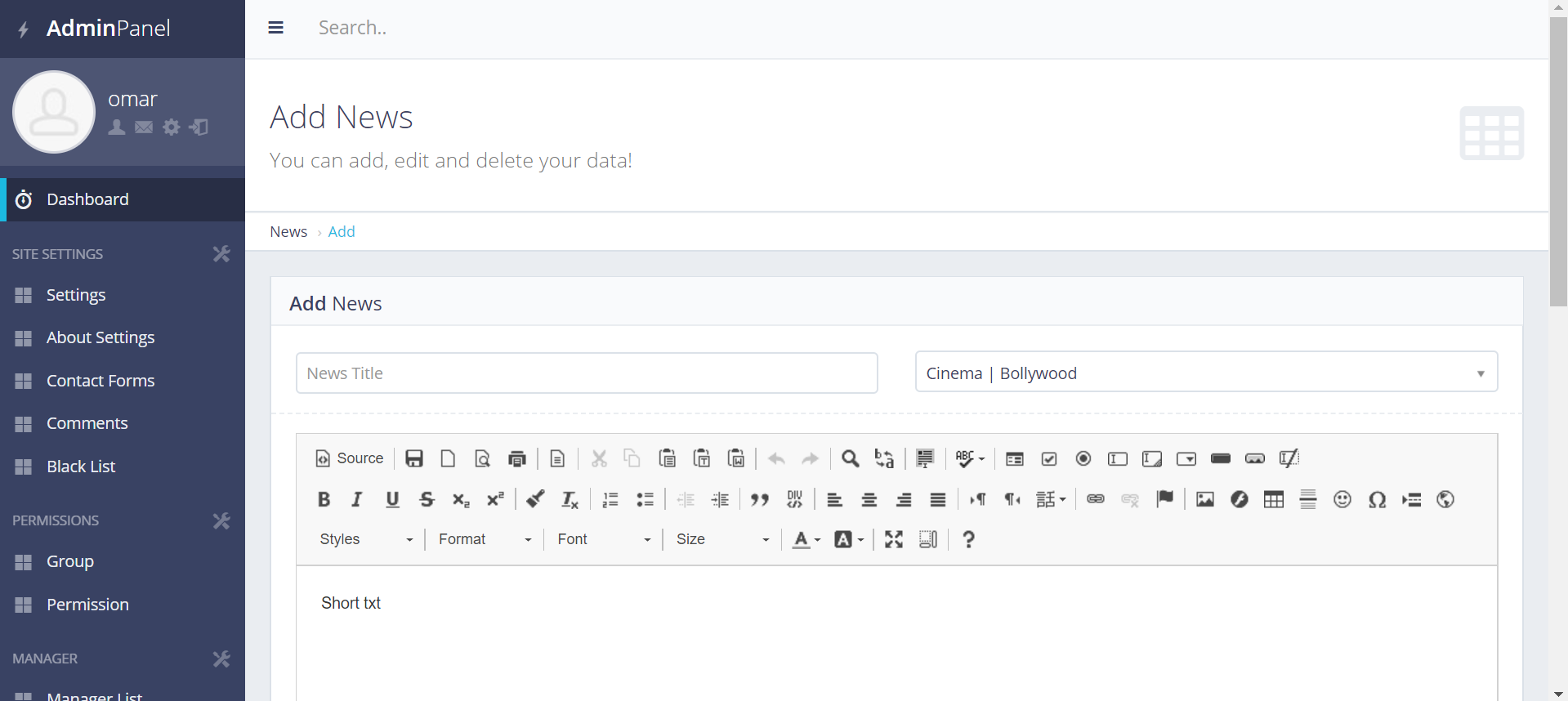Open the Format dropdown
Viewport: 1568px width, 701px height.
pyautogui.click(x=485, y=539)
